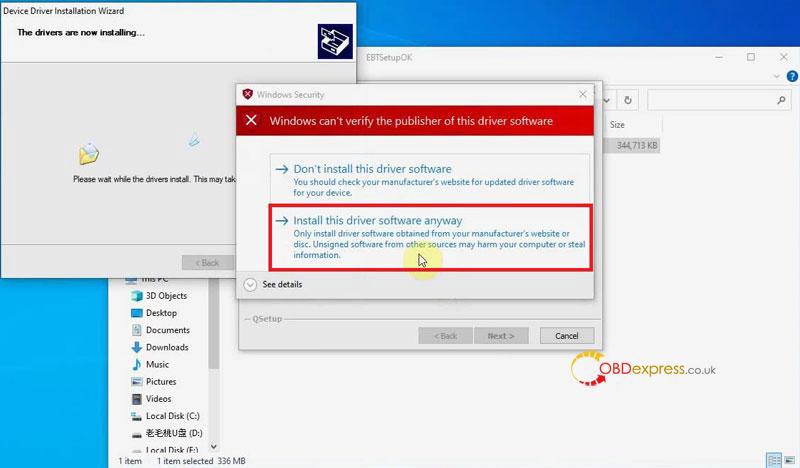Select Desktop in File Explorer sidebar
Screen dimensions: 800x468
tap(161, 313)
